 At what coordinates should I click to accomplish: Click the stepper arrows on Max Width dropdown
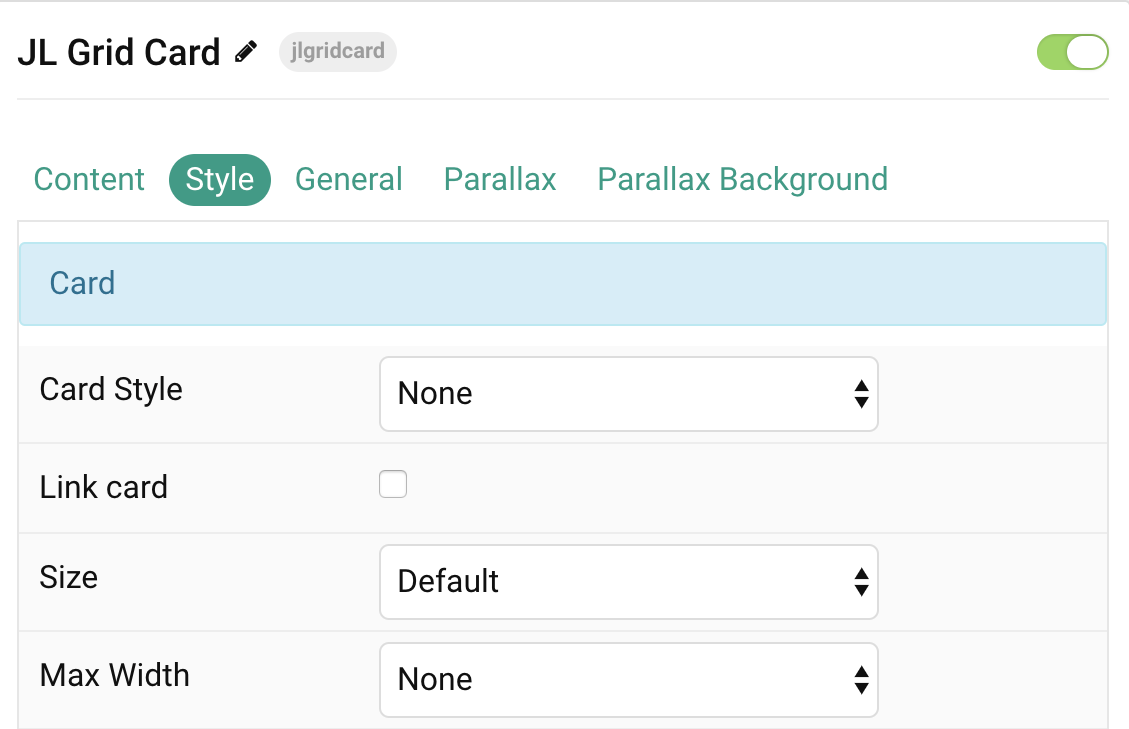pyautogui.click(x=861, y=680)
